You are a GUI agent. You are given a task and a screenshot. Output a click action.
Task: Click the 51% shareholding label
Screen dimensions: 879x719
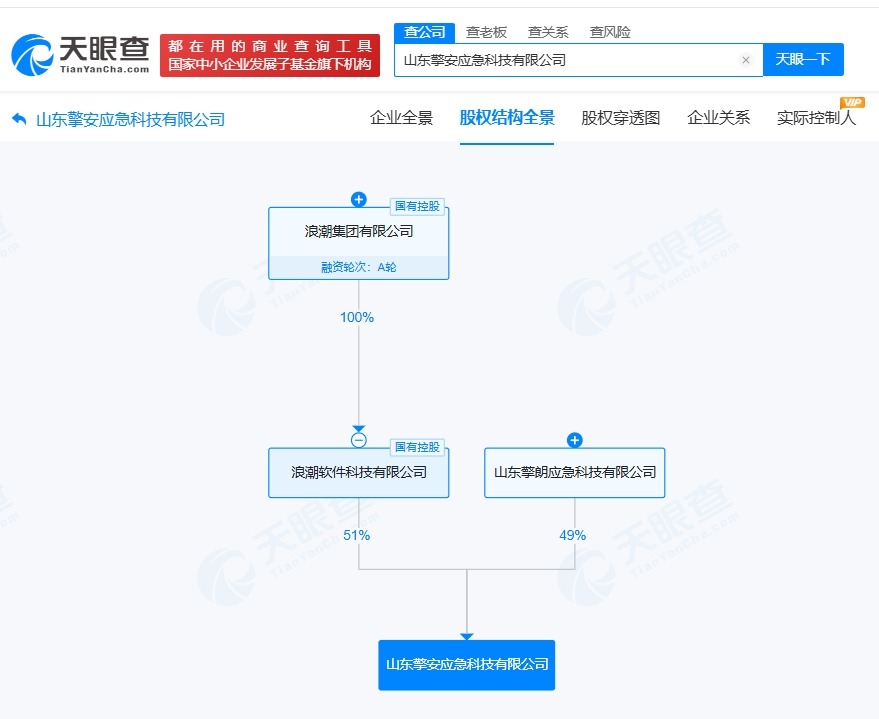[x=356, y=535]
